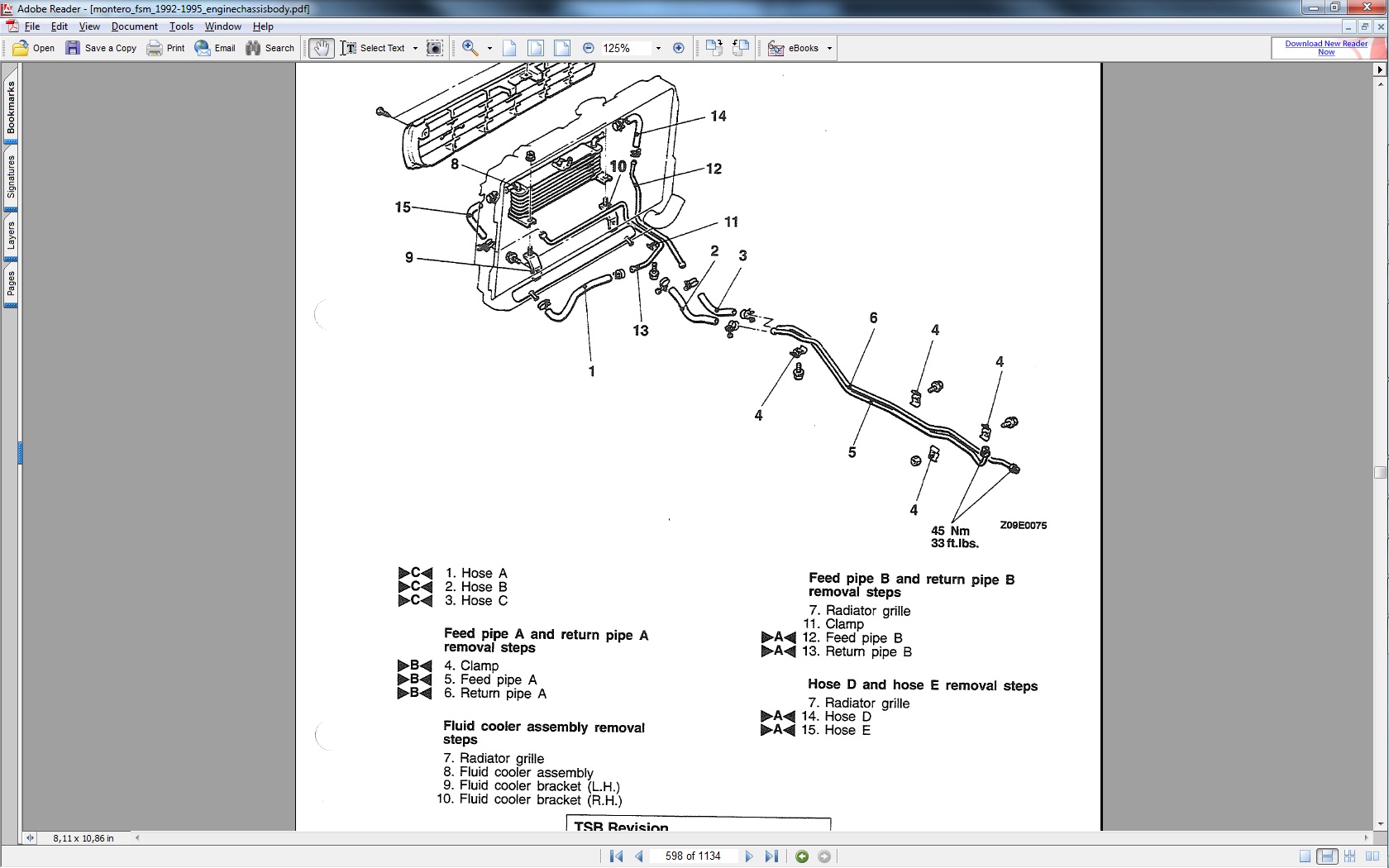Open the Bookmarks side tab
Image resolution: width=1389 pixels, height=868 pixels.
[x=11, y=107]
